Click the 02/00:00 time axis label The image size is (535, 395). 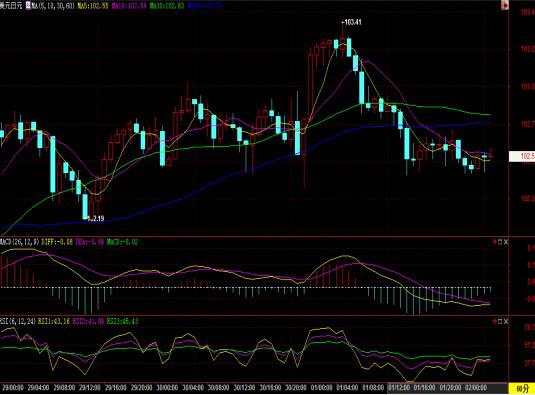pyautogui.click(x=476, y=388)
